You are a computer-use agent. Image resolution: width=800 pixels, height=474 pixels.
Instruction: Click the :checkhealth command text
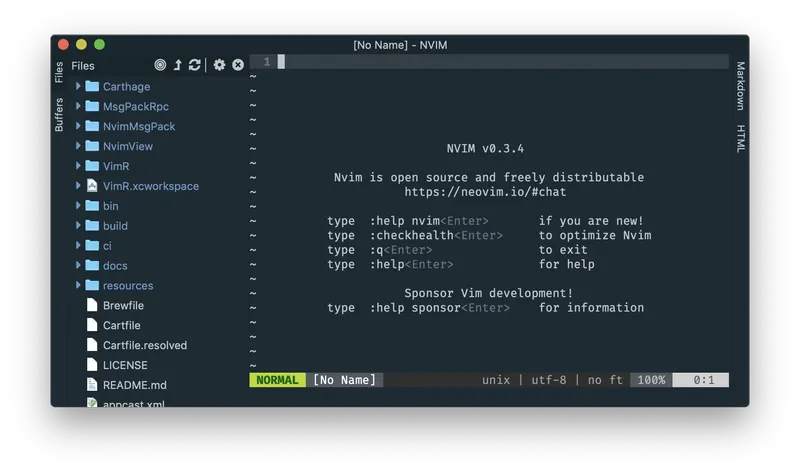[411, 235]
